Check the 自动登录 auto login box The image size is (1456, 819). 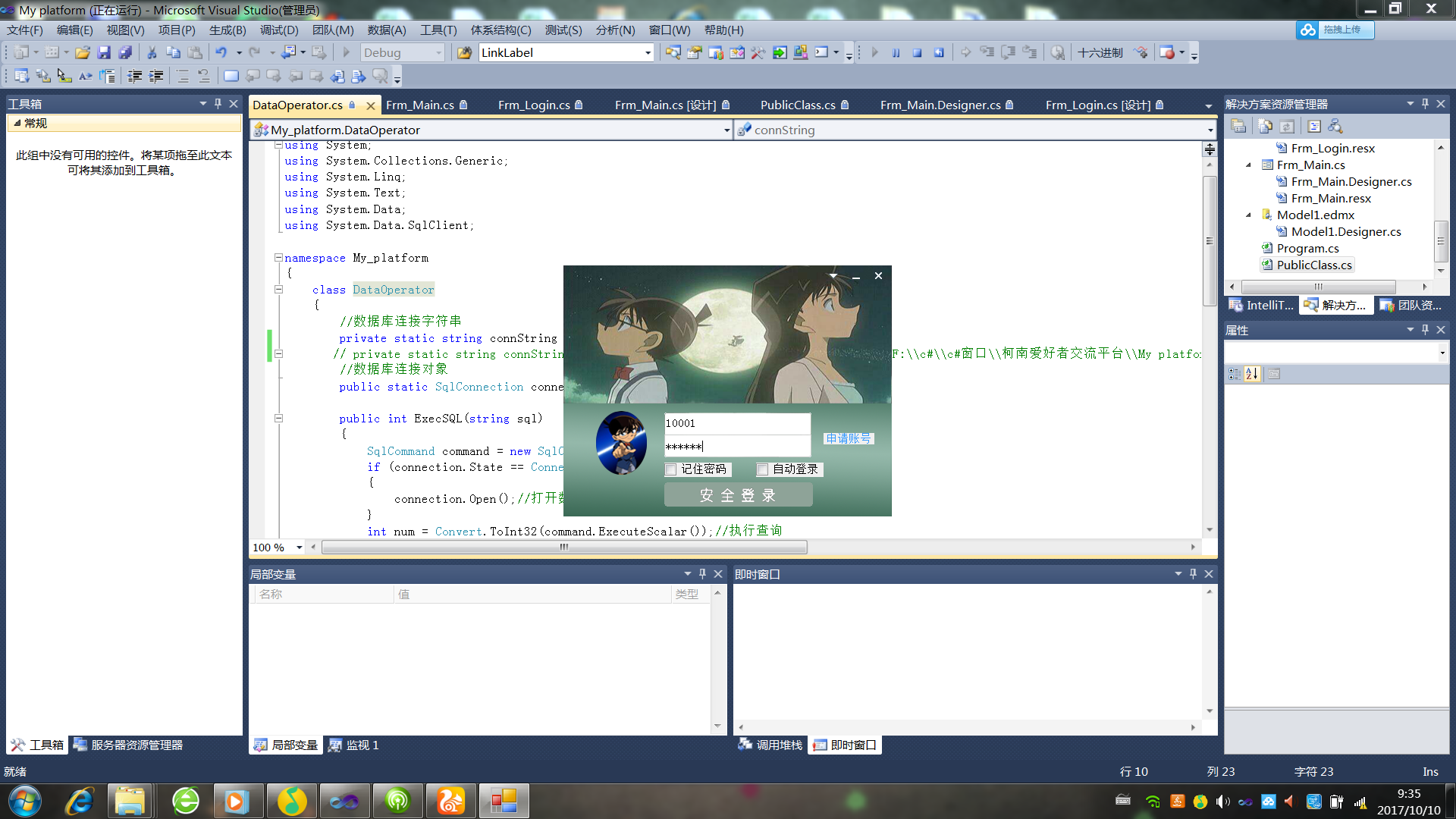tap(762, 469)
